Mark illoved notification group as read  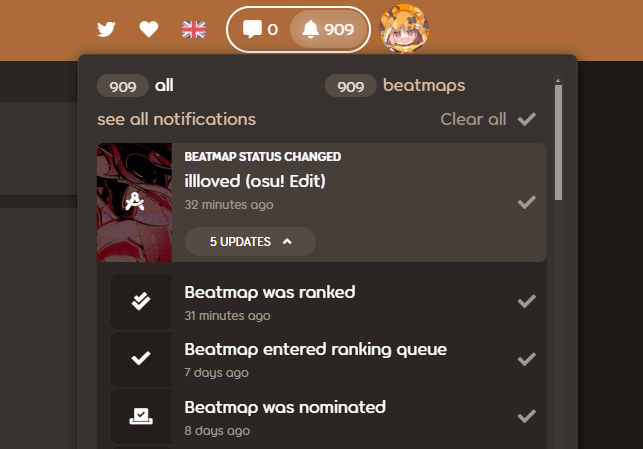click(x=527, y=202)
